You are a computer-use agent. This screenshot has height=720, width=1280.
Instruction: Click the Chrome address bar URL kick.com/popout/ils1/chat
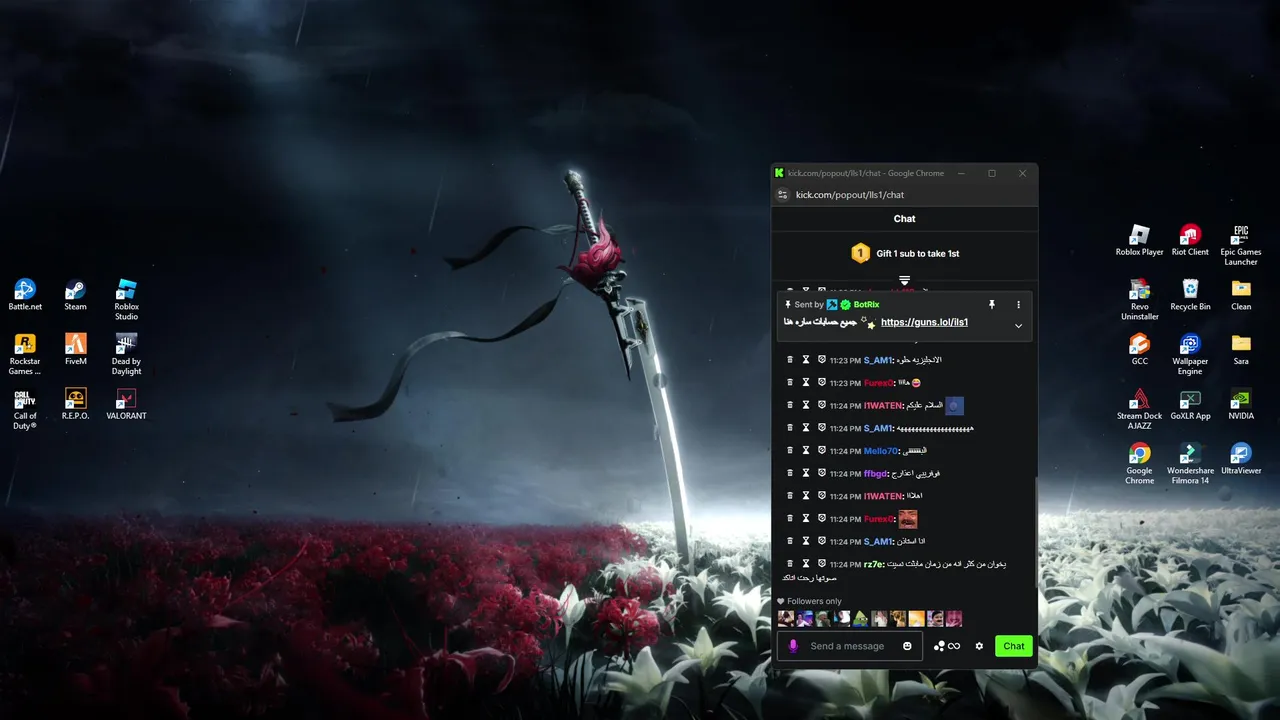coord(850,195)
